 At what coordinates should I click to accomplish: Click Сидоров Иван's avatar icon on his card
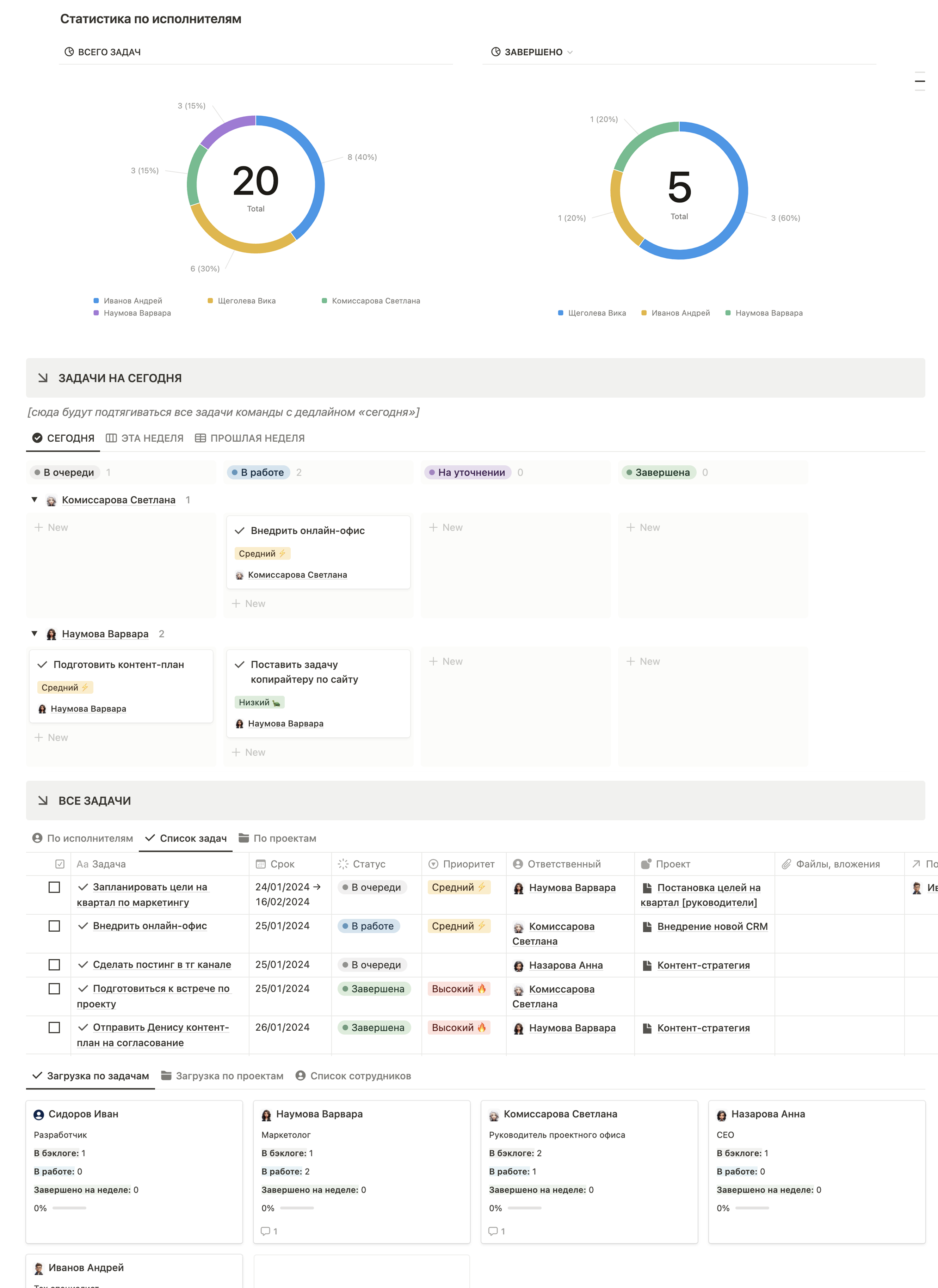39,1114
